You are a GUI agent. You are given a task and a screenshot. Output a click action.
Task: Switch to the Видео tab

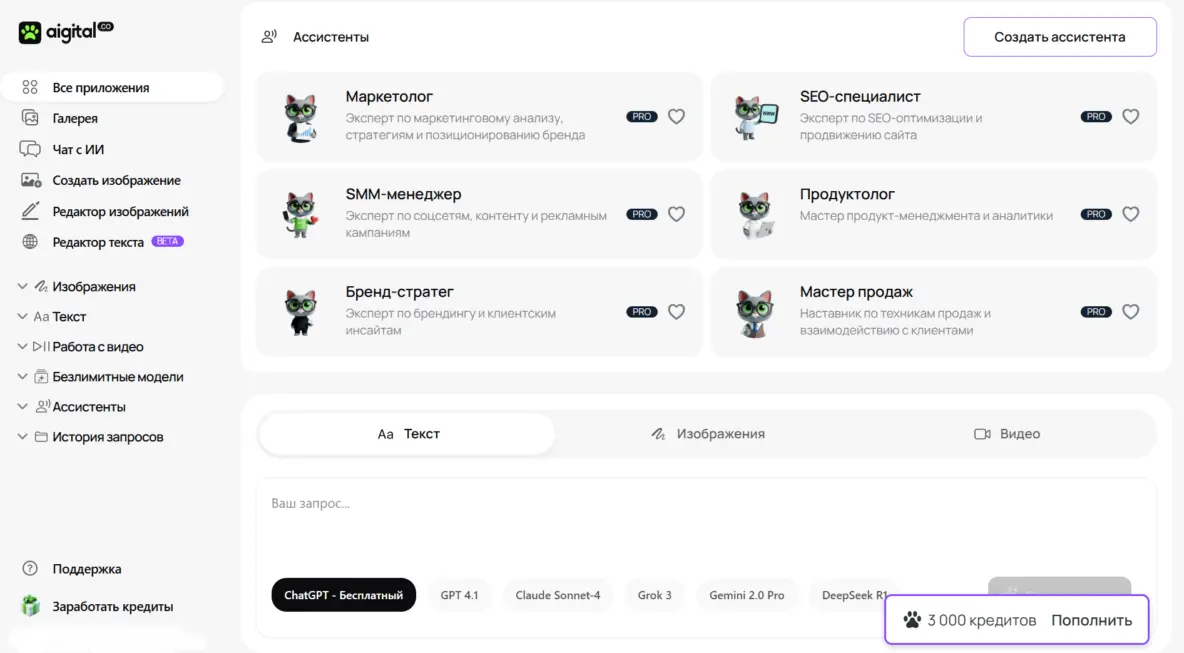coord(1007,434)
